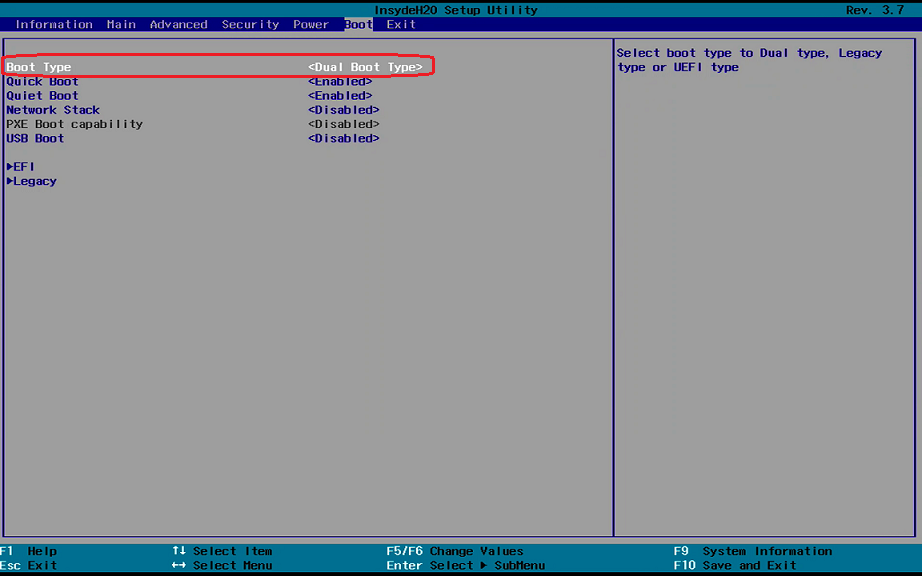Click the triangle arrow beside EFI
The height and width of the screenshot is (576, 922).
tap(10, 167)
